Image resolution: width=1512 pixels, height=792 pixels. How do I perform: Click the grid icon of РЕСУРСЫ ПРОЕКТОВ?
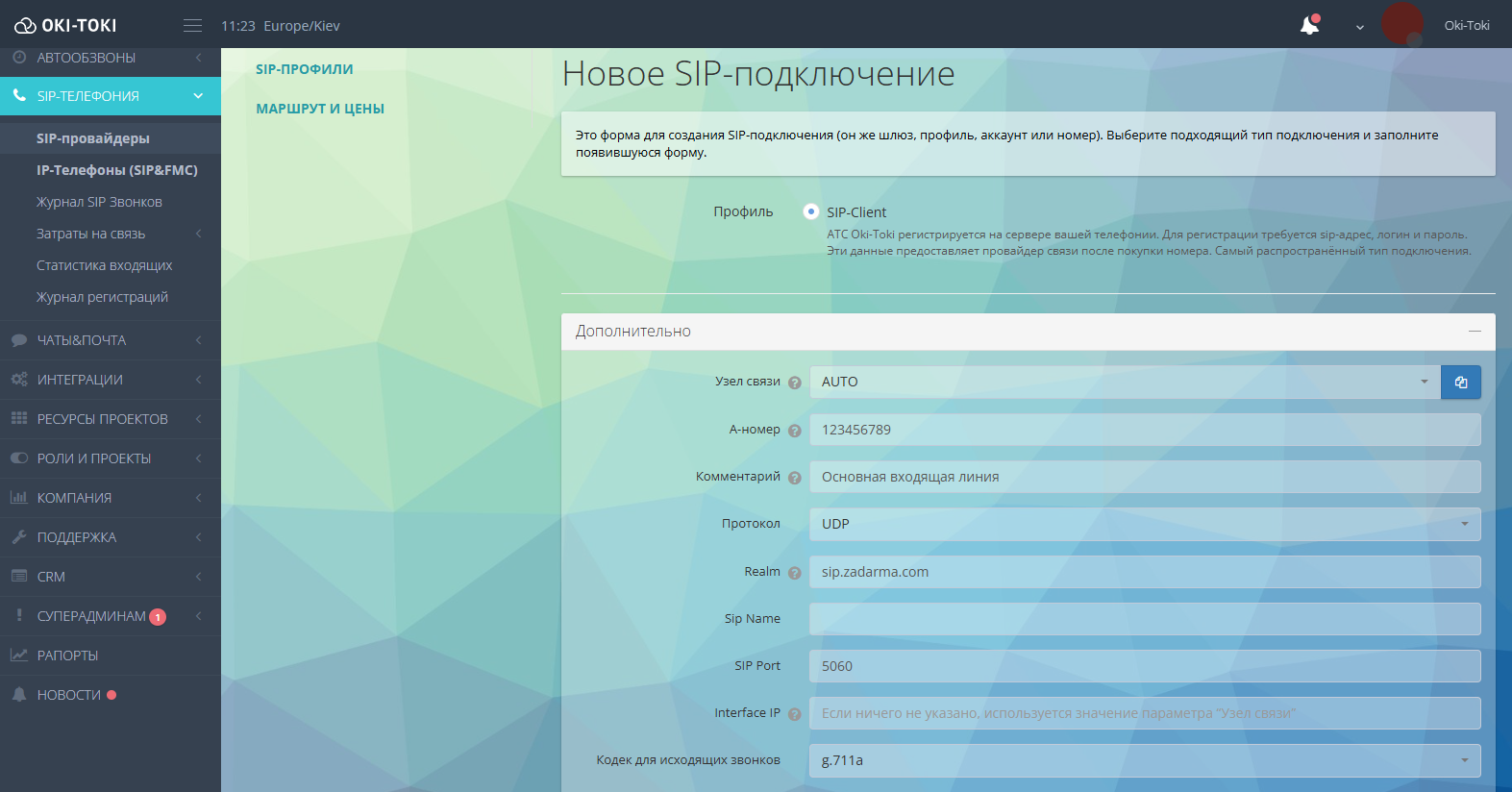[19, 418]
